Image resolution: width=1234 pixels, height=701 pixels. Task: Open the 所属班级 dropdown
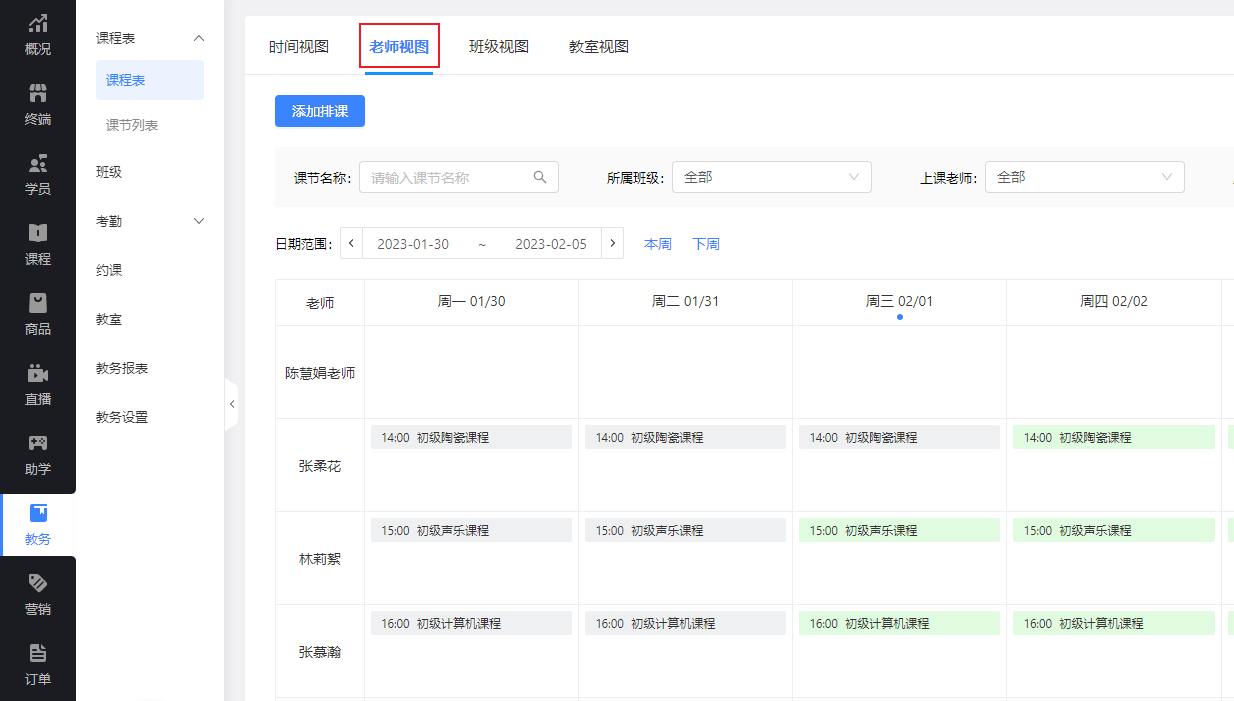click(x=771, y=177)
